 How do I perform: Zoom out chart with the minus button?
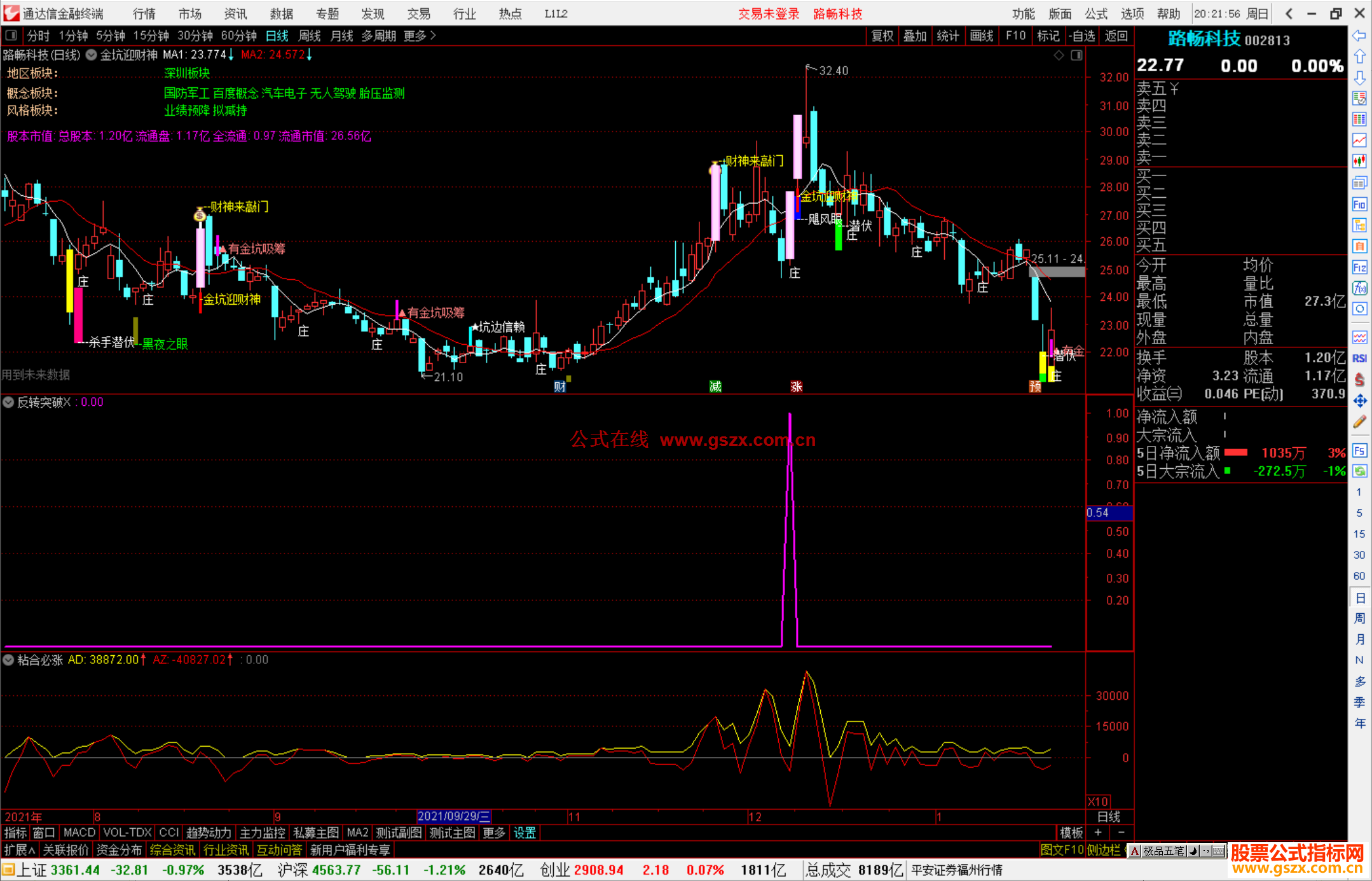pos(1121,833)
